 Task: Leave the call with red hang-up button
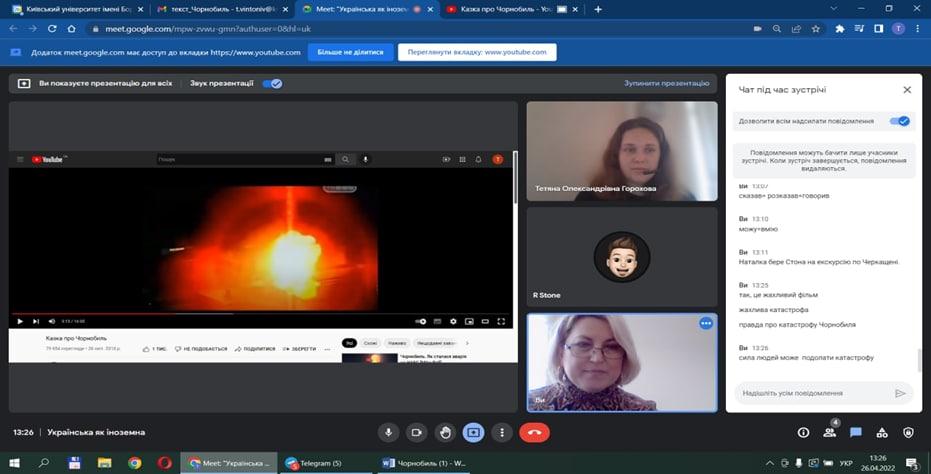click(535, 432)
